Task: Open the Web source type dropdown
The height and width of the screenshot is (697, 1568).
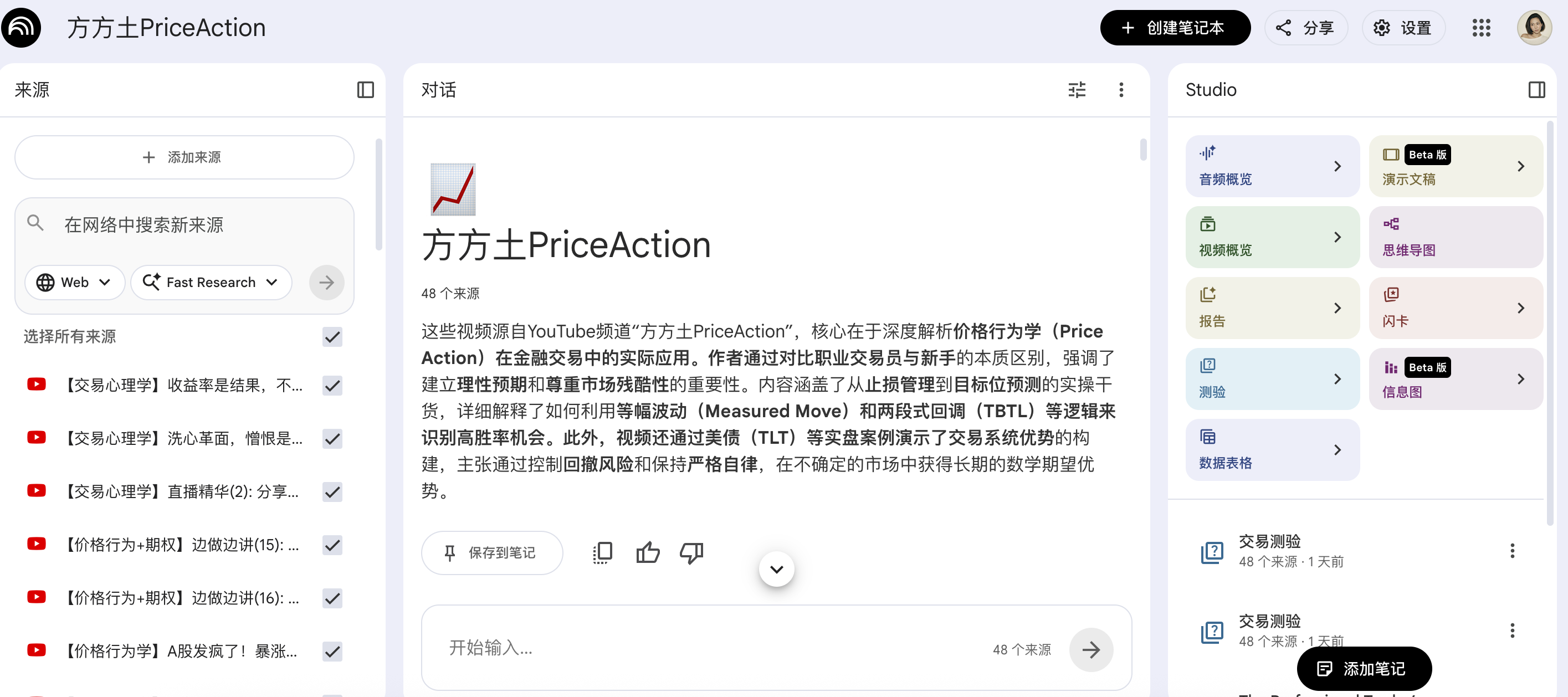Action: point(74,283)
